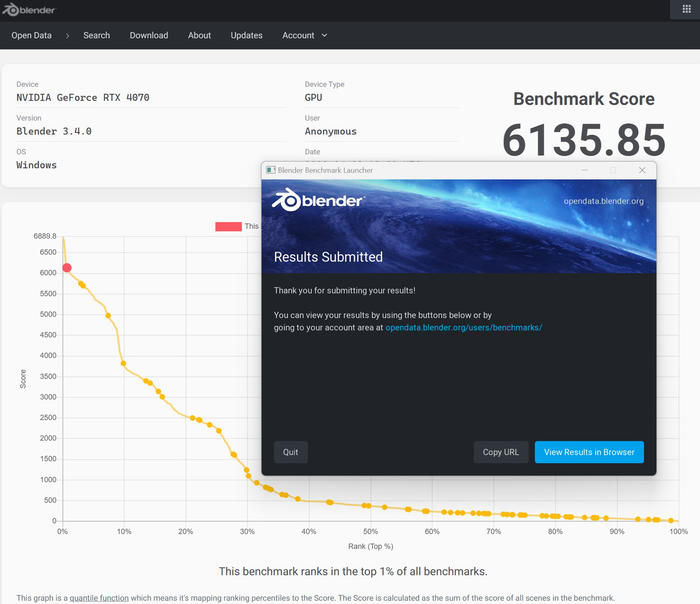
Task: Click the Blender Benchmark Launcher window icon
Action: point(271,170)
